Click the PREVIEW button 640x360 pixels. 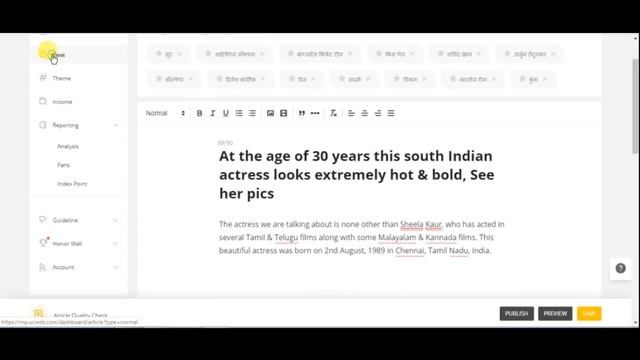[555, 313]
